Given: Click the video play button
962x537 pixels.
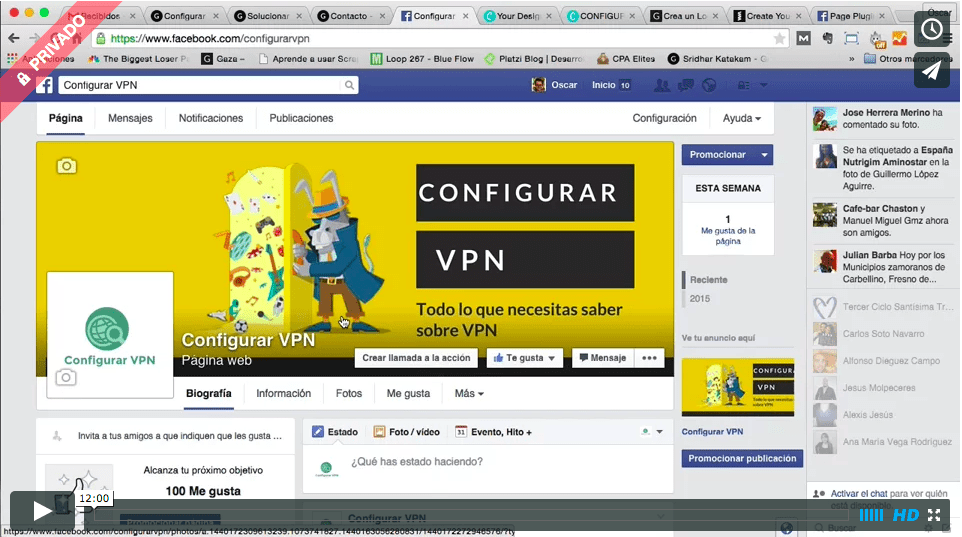Looking at the screenshot, I should [x=42, y=509].
